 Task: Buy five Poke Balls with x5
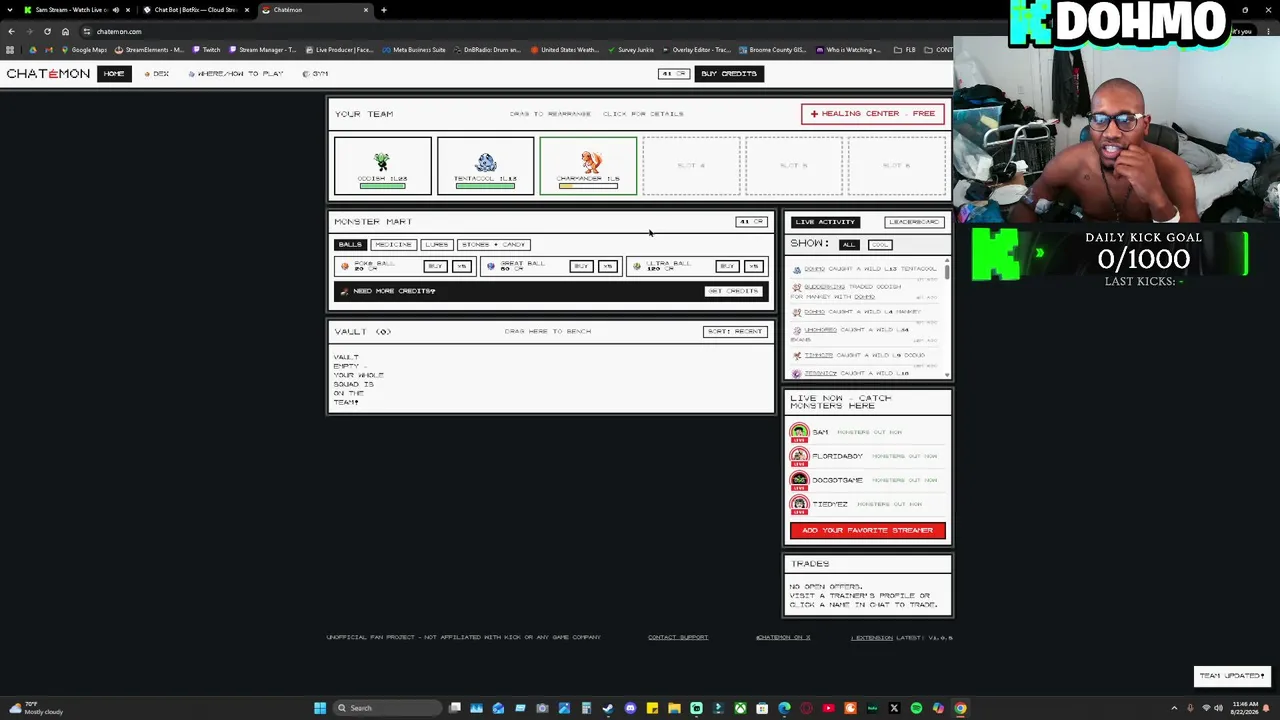coord(461,266)
